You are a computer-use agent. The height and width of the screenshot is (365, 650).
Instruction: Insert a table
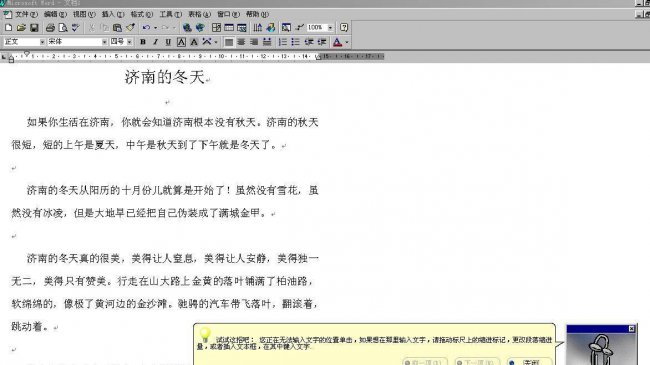pyautogui.click(x=229, y=28)
